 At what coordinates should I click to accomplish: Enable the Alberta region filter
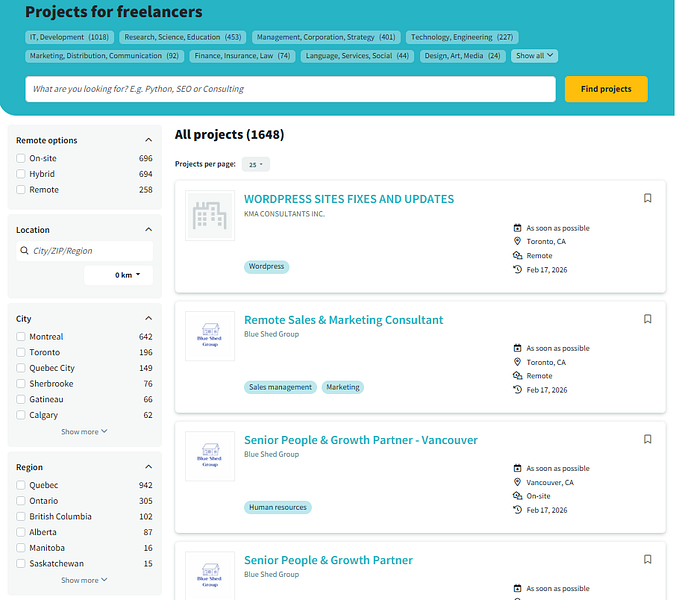pyautogui.click(x=21, y=532)
